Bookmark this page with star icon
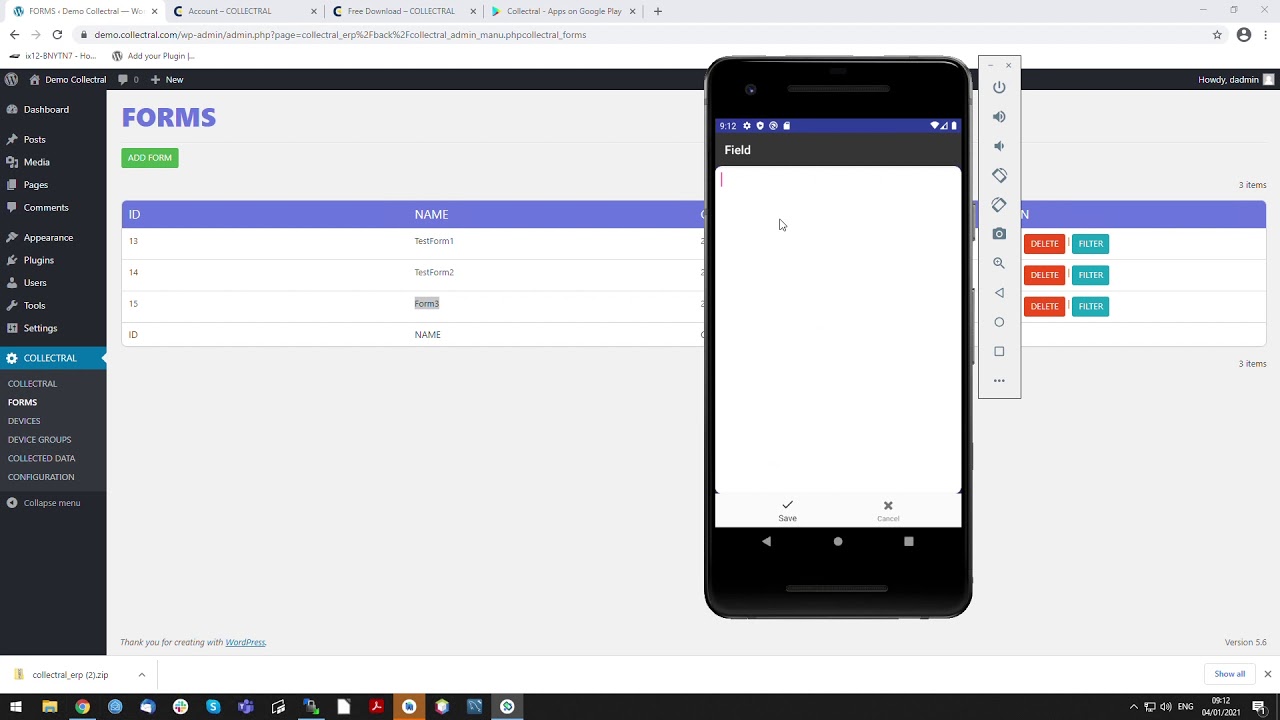This screenshot has width=1280, height=720. point(1217,34)
